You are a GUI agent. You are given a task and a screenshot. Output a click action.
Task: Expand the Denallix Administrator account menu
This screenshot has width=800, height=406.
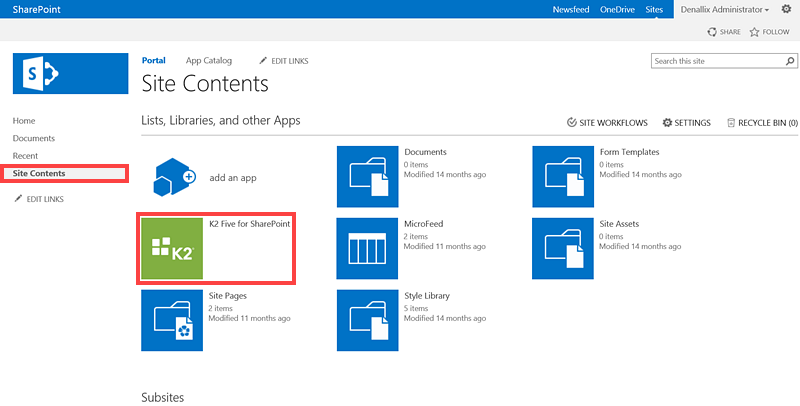724,9
